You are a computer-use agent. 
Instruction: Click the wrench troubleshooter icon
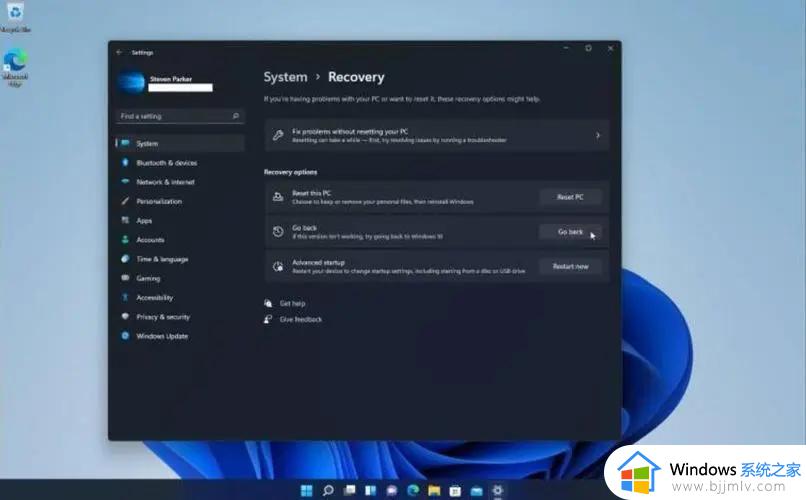click(278, 136)
